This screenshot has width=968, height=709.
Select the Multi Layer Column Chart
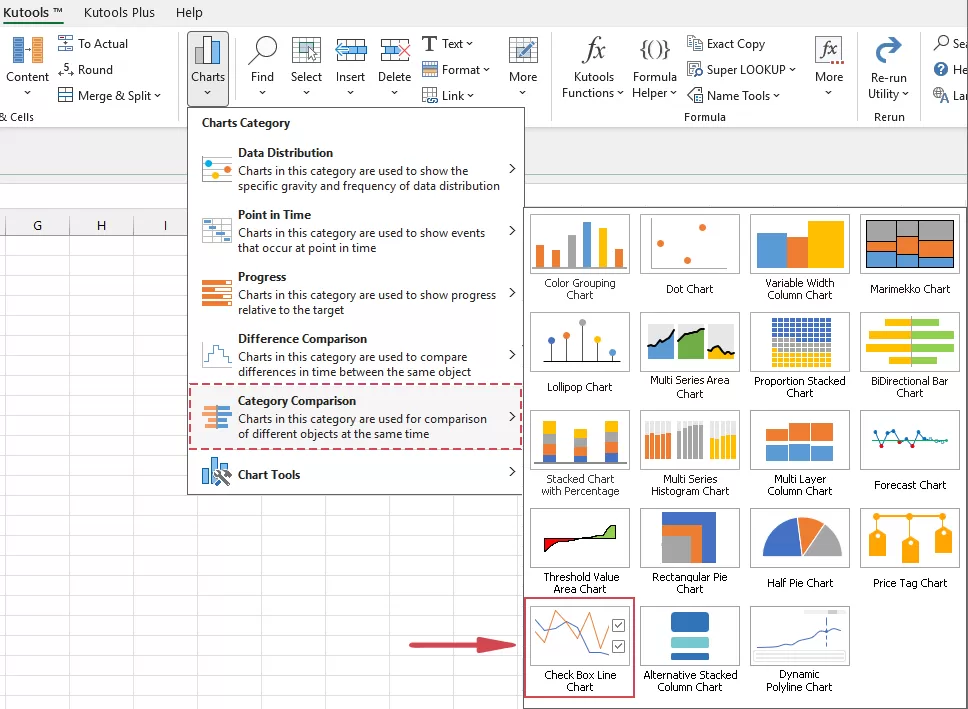tap(799, 454)
